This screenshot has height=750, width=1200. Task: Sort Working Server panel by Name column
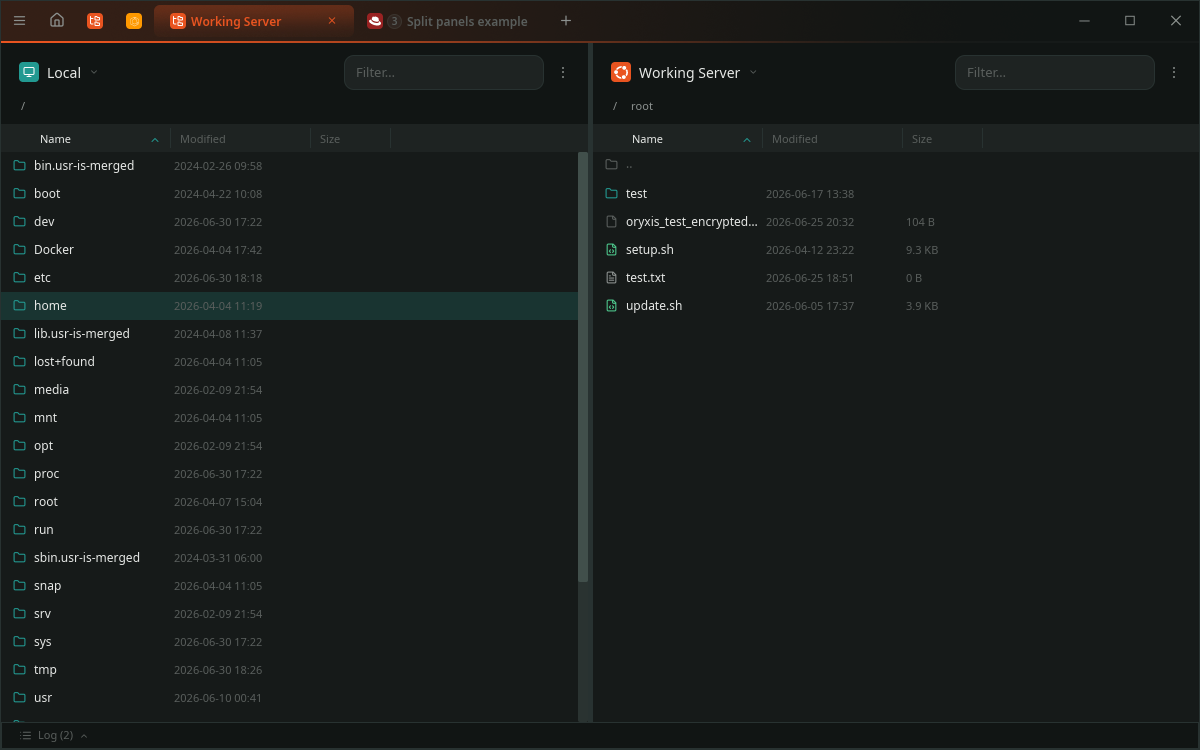[678, 139]
